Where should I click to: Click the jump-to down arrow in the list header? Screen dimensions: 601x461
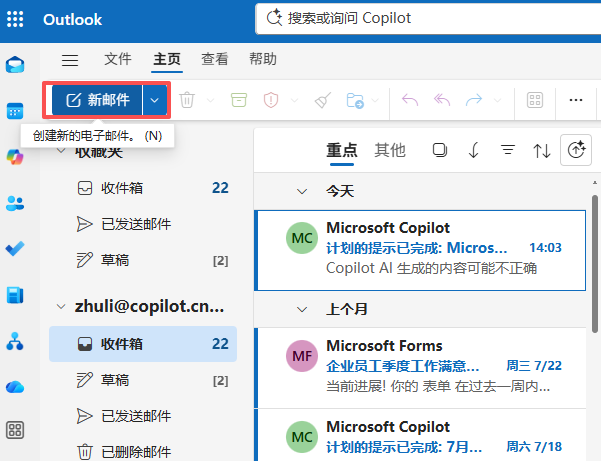tap(474, 150)
